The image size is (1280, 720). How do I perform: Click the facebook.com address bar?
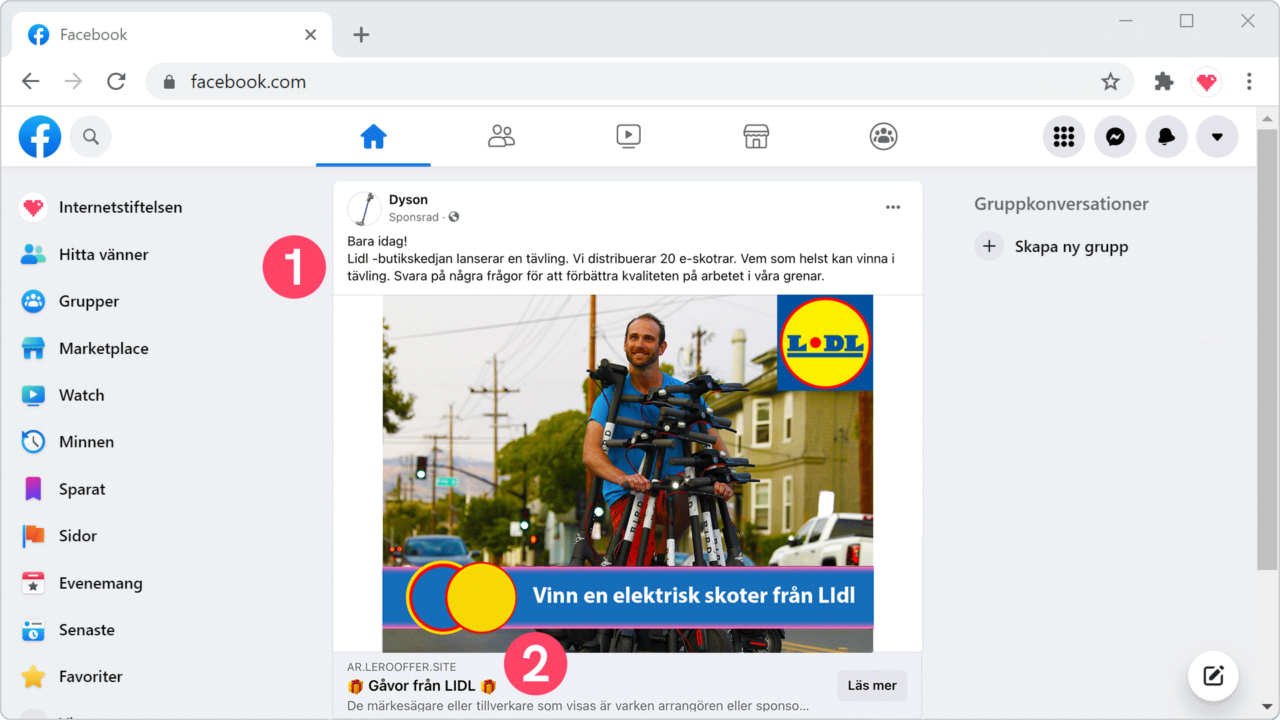pos(640,82)
